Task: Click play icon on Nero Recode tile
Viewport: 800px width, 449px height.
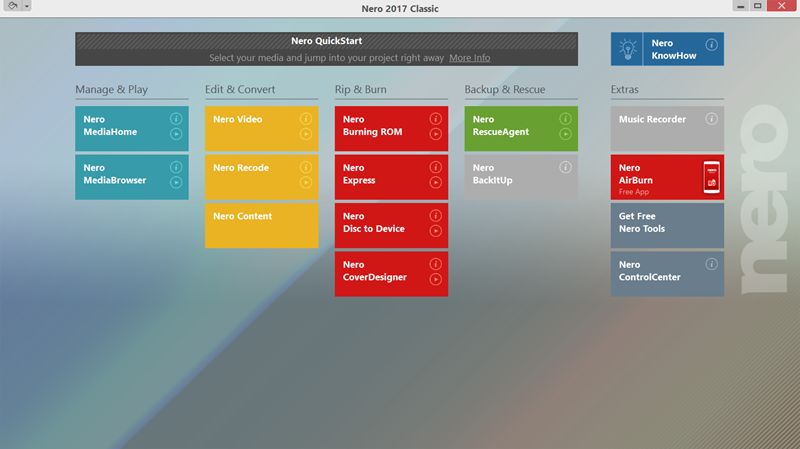Action: tap(306, 182)
